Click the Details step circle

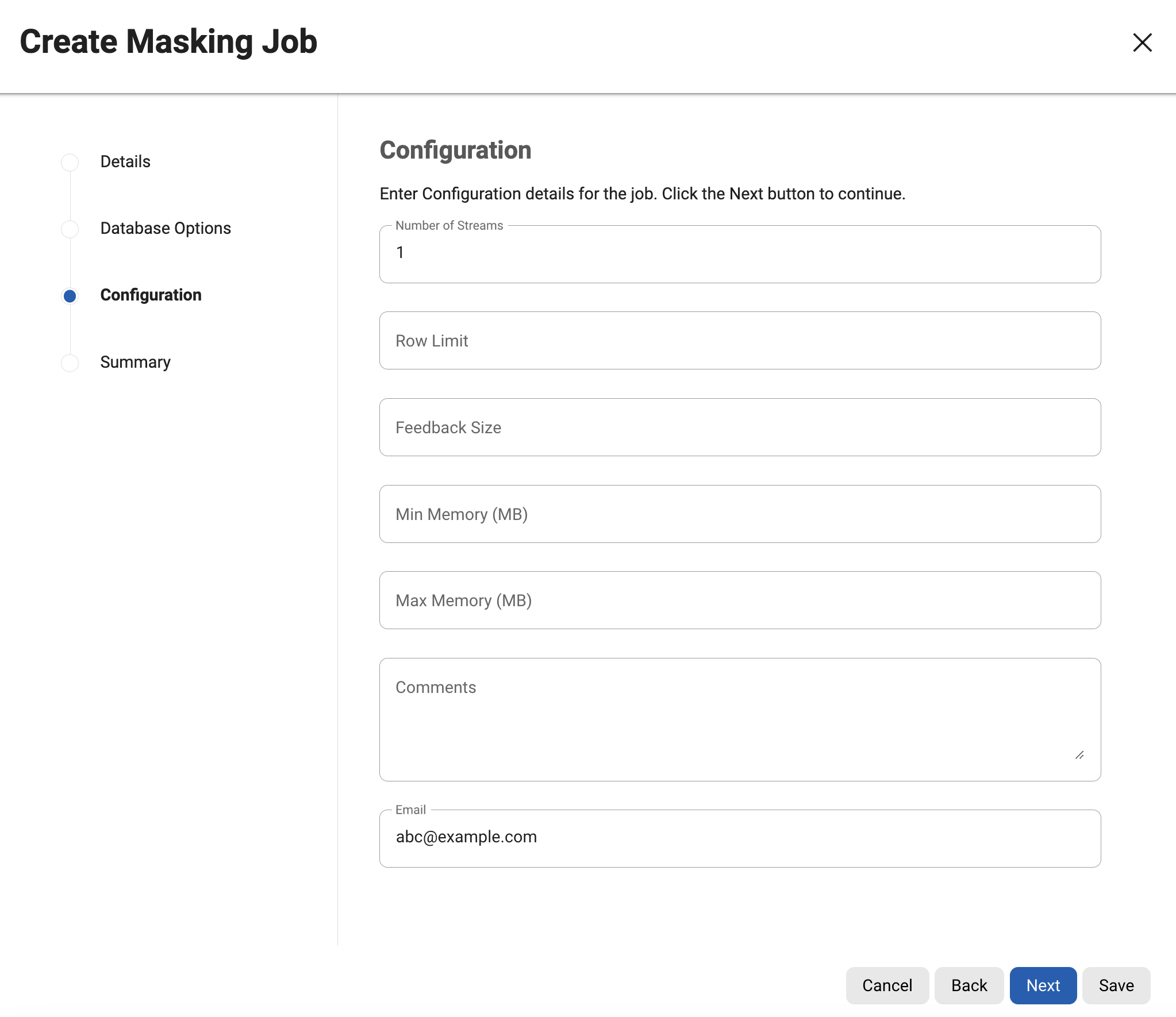point(70,162)
